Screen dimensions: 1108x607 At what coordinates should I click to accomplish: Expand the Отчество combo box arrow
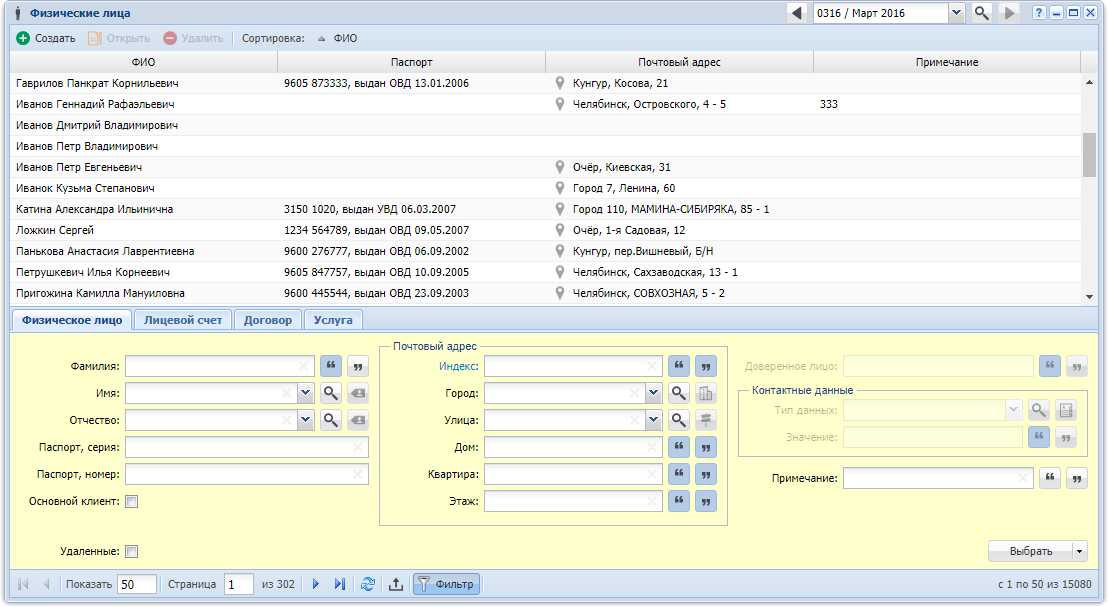pyautogui.click(x=305, y=420)
